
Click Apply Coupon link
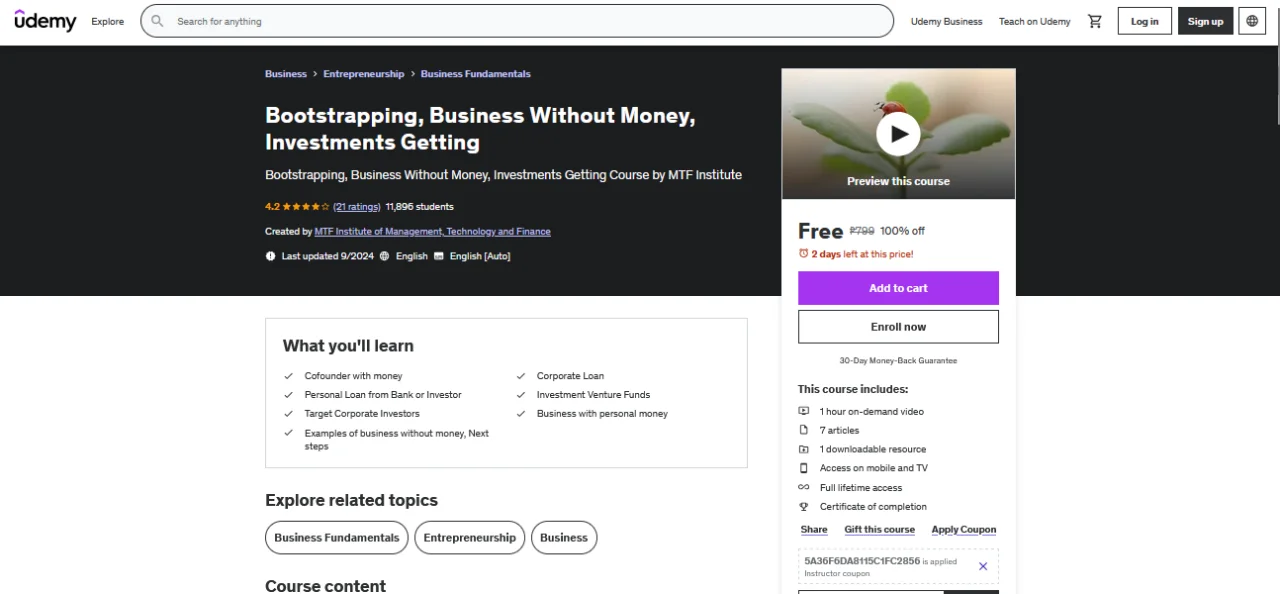pos(964,530)
